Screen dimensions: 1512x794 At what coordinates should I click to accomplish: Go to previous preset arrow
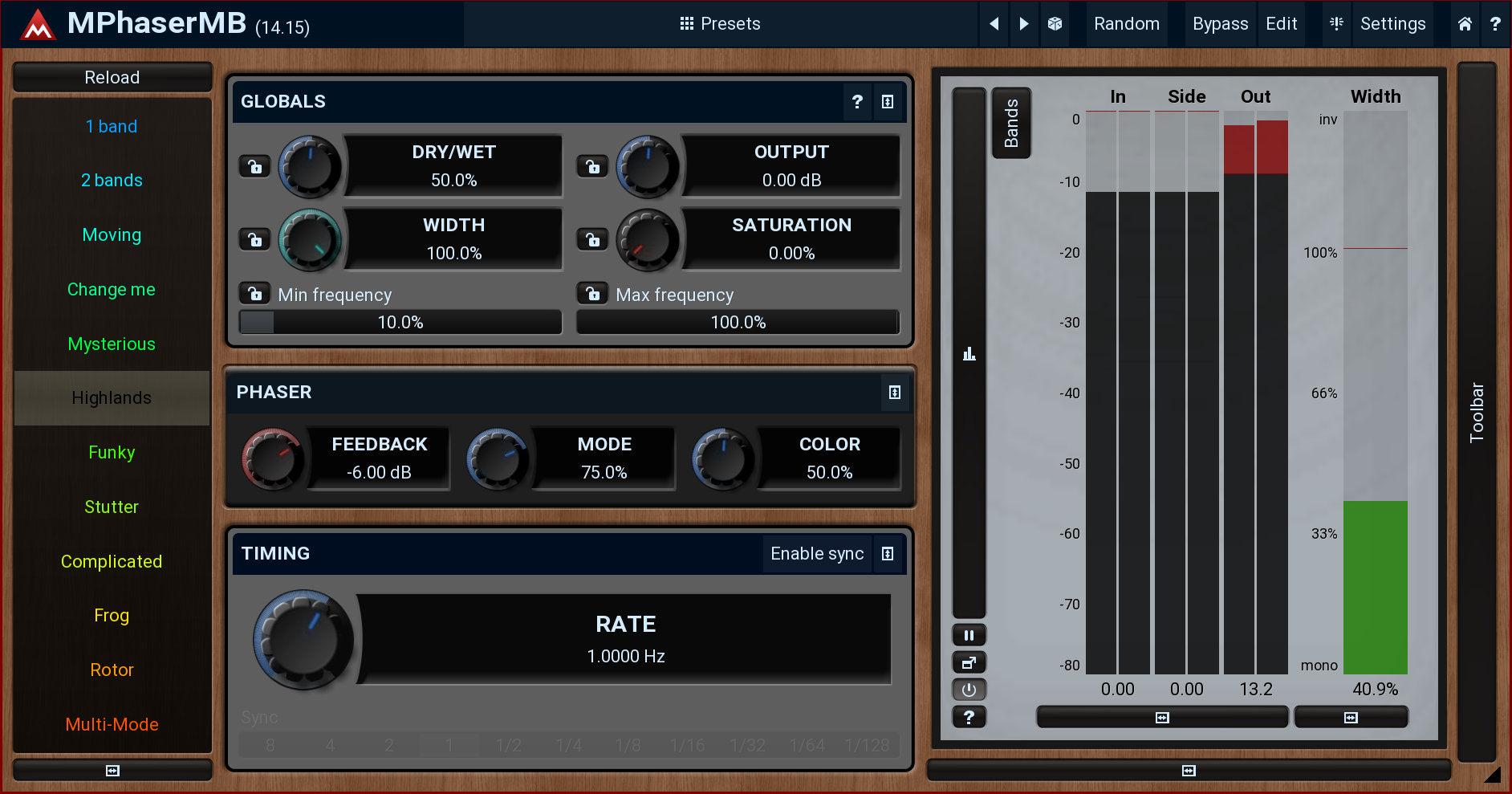(x=994, y=24)
